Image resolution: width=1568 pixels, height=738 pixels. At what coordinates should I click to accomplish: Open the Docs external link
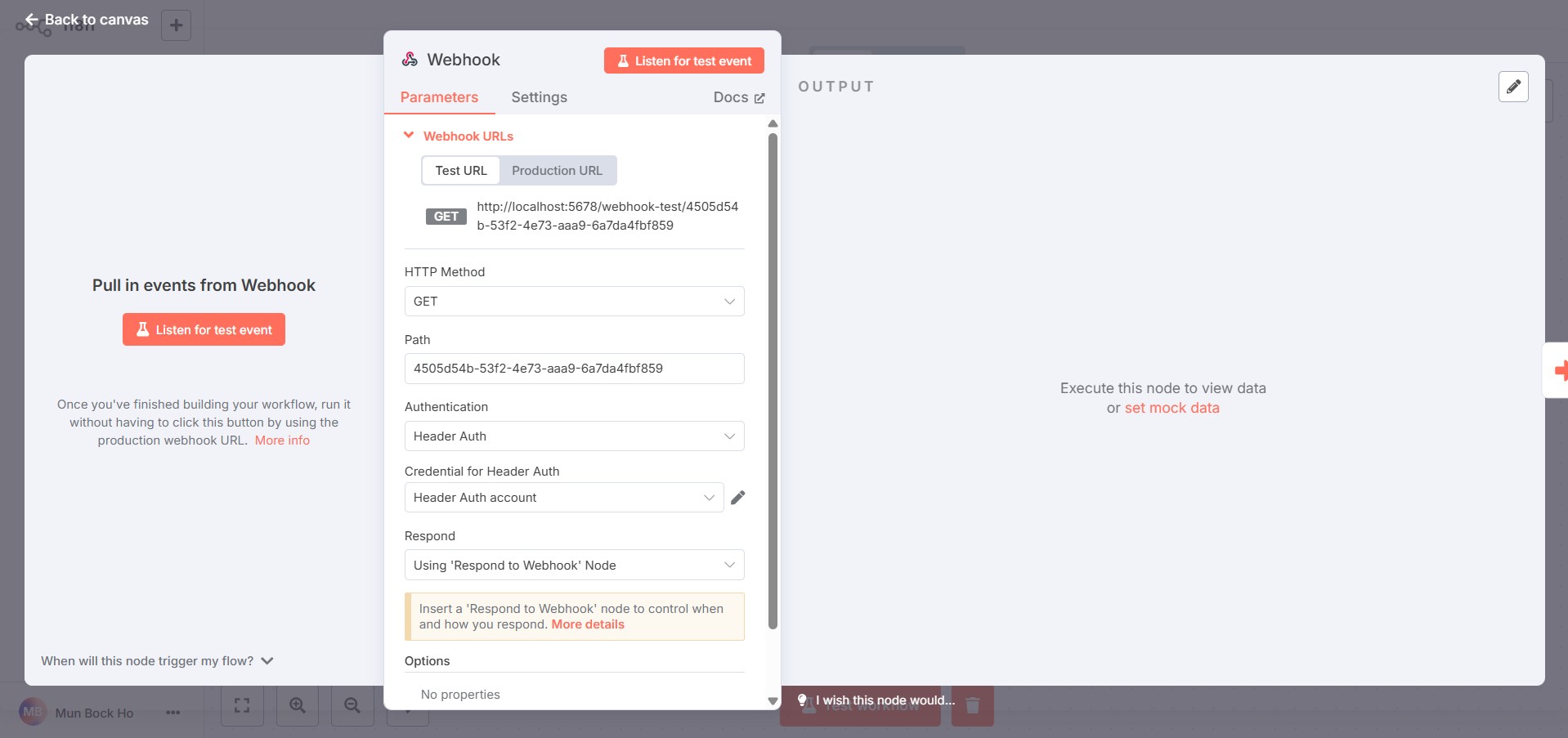point(739,97)
